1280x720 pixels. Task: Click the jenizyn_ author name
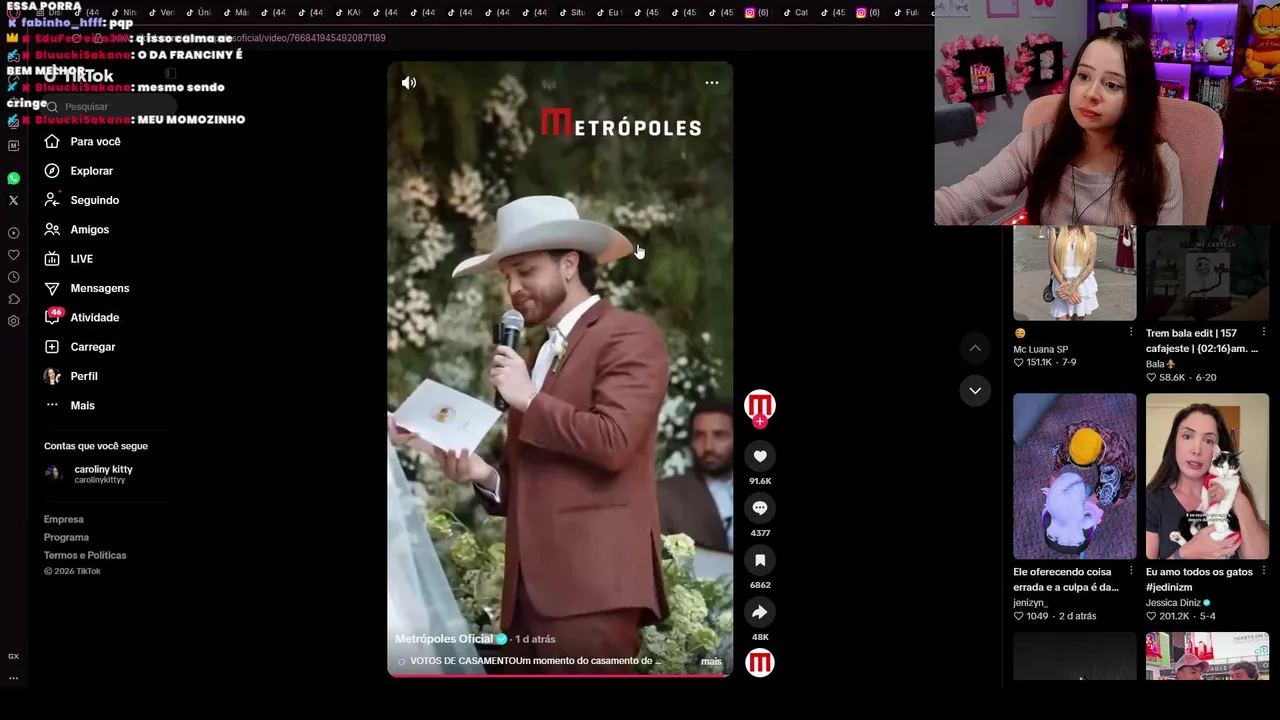click(x=1030, y=603)
